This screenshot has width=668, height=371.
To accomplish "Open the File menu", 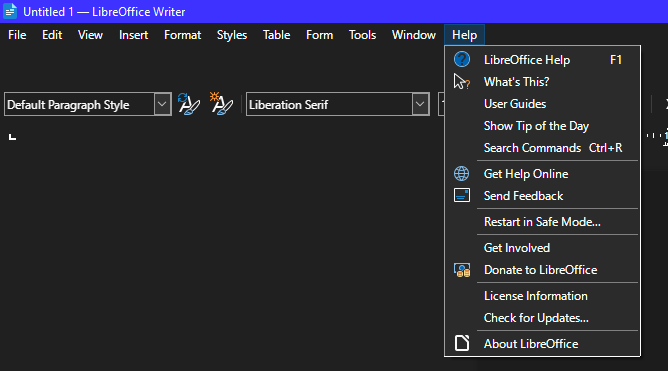I will point(17,35).
